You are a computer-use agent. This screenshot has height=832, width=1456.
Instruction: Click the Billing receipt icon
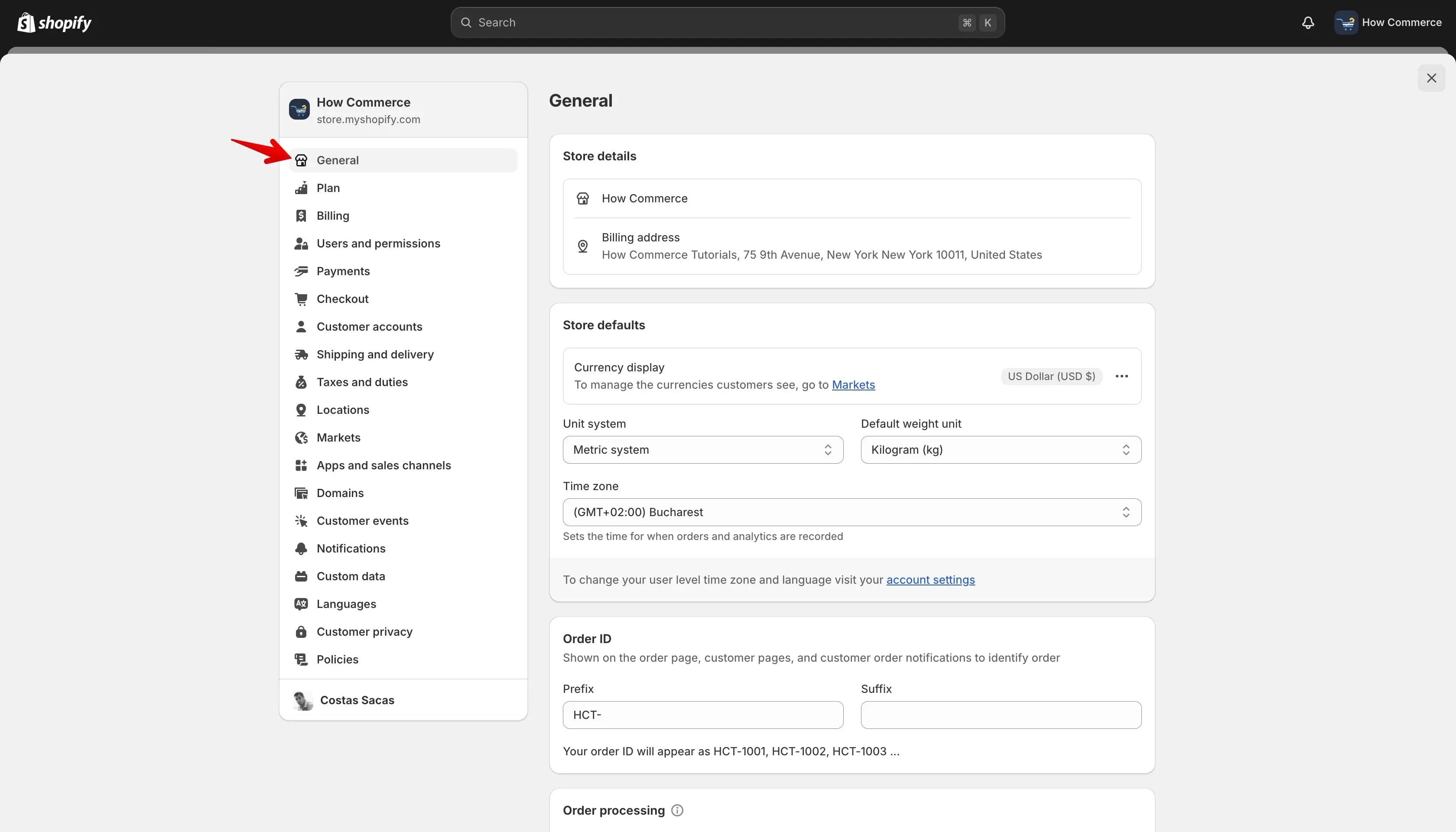pos(301,216)
